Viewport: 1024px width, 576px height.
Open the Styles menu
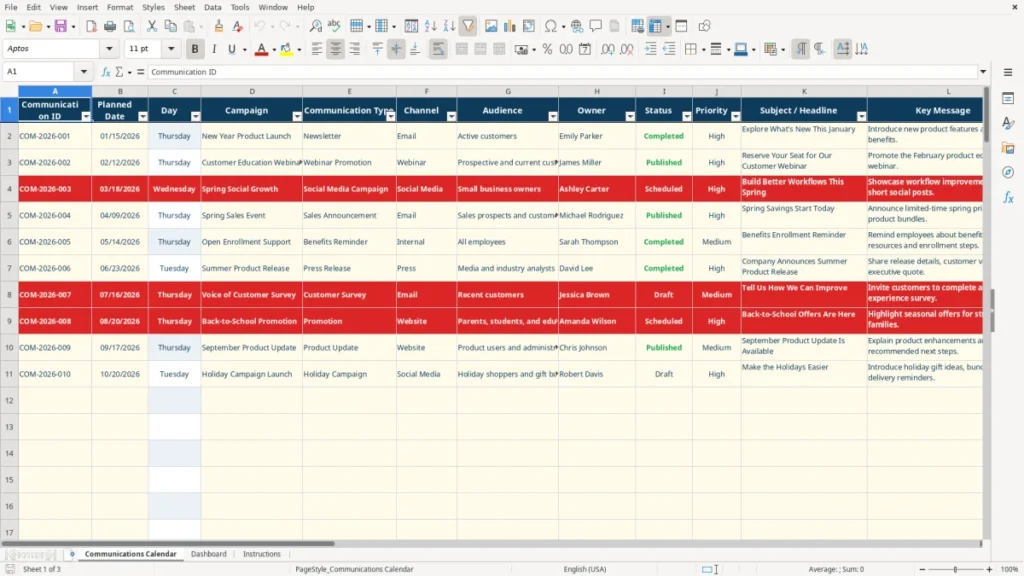[153, 7]
